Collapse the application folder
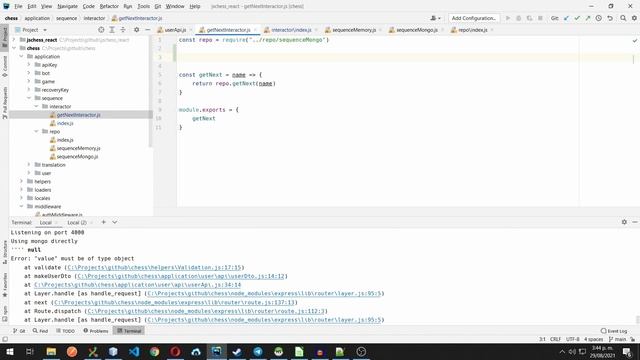 [x=22, y=56]
